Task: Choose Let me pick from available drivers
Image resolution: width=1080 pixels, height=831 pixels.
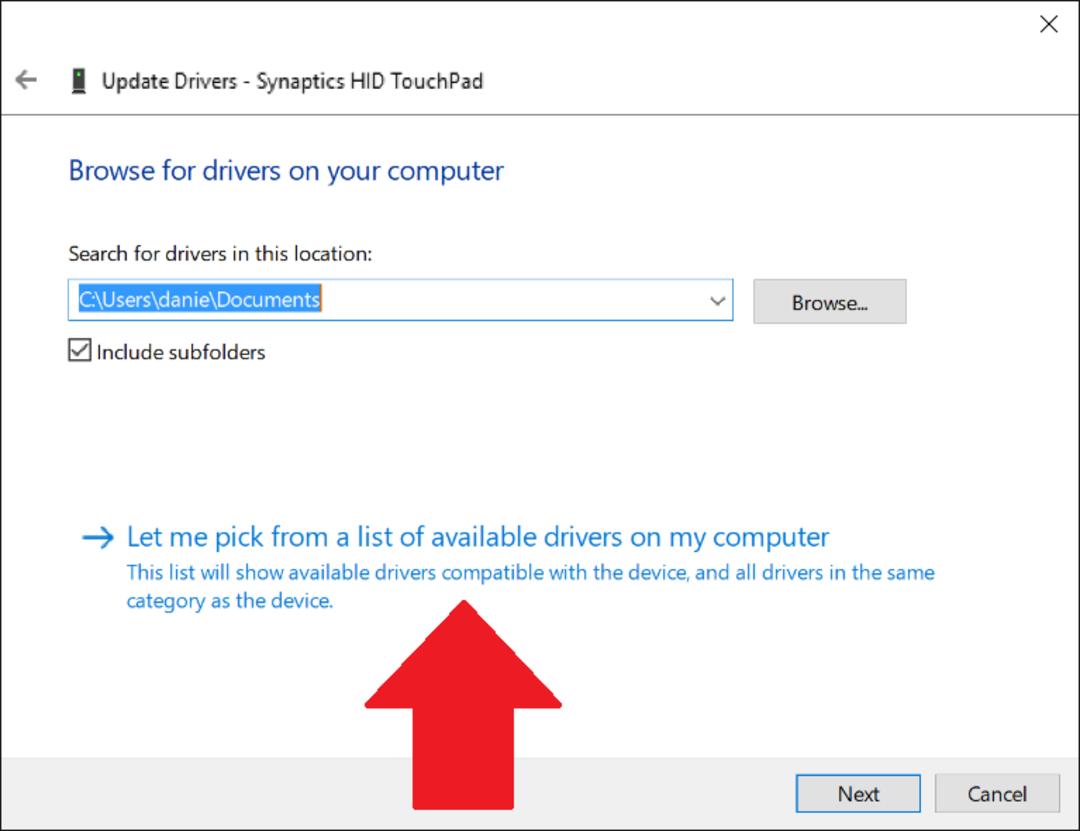Action: point(478,537)
